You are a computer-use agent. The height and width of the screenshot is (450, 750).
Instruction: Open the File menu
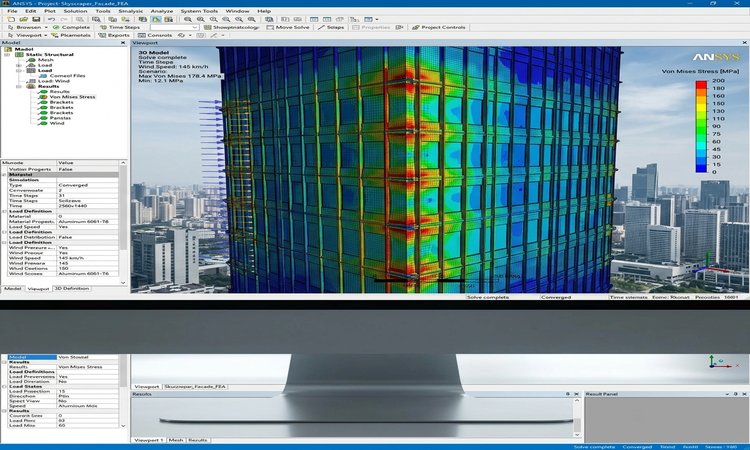click(x=12, y=11)
